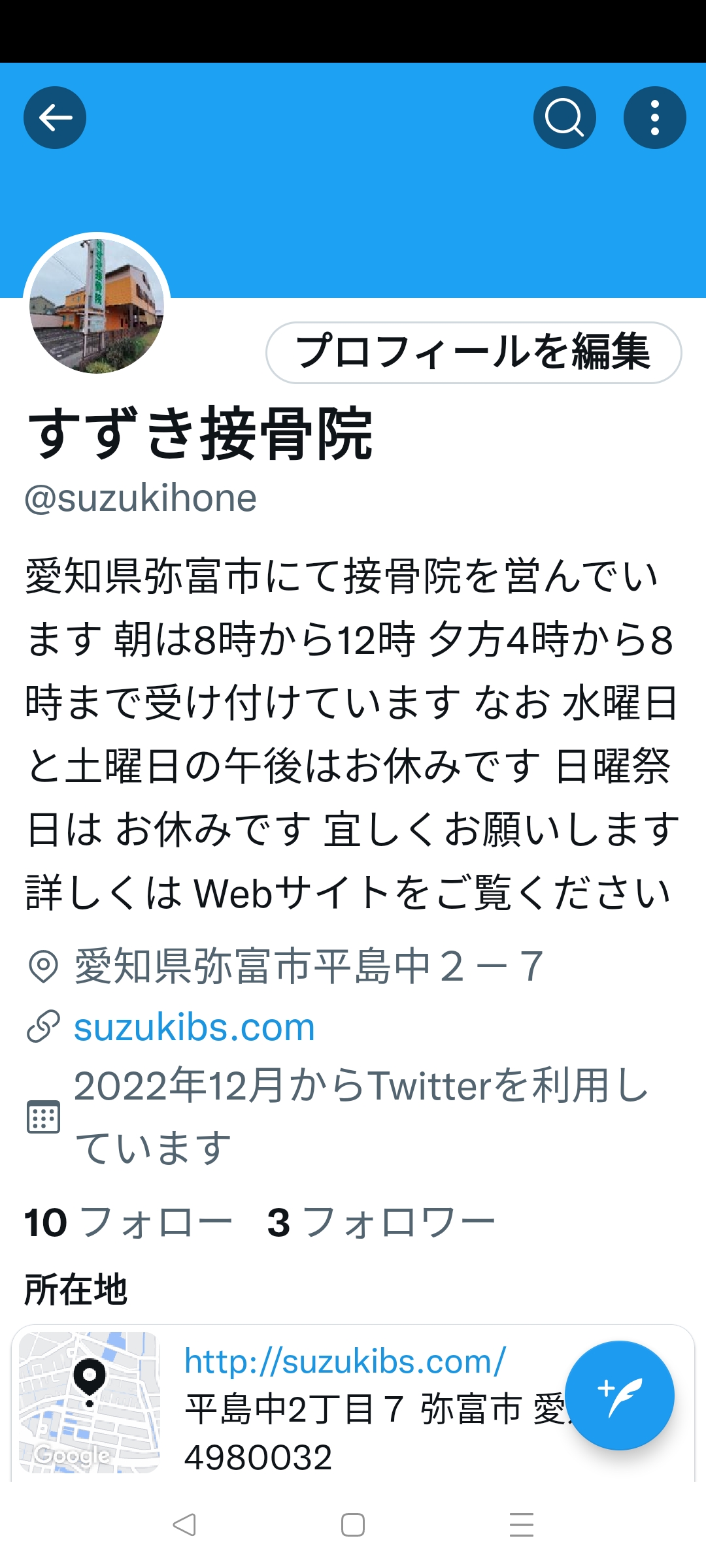This screenshot has height=1568, width=706.
Task: Tap the Android back navigation triangle
Action: pyautogui.click(x=184, y=1525)
